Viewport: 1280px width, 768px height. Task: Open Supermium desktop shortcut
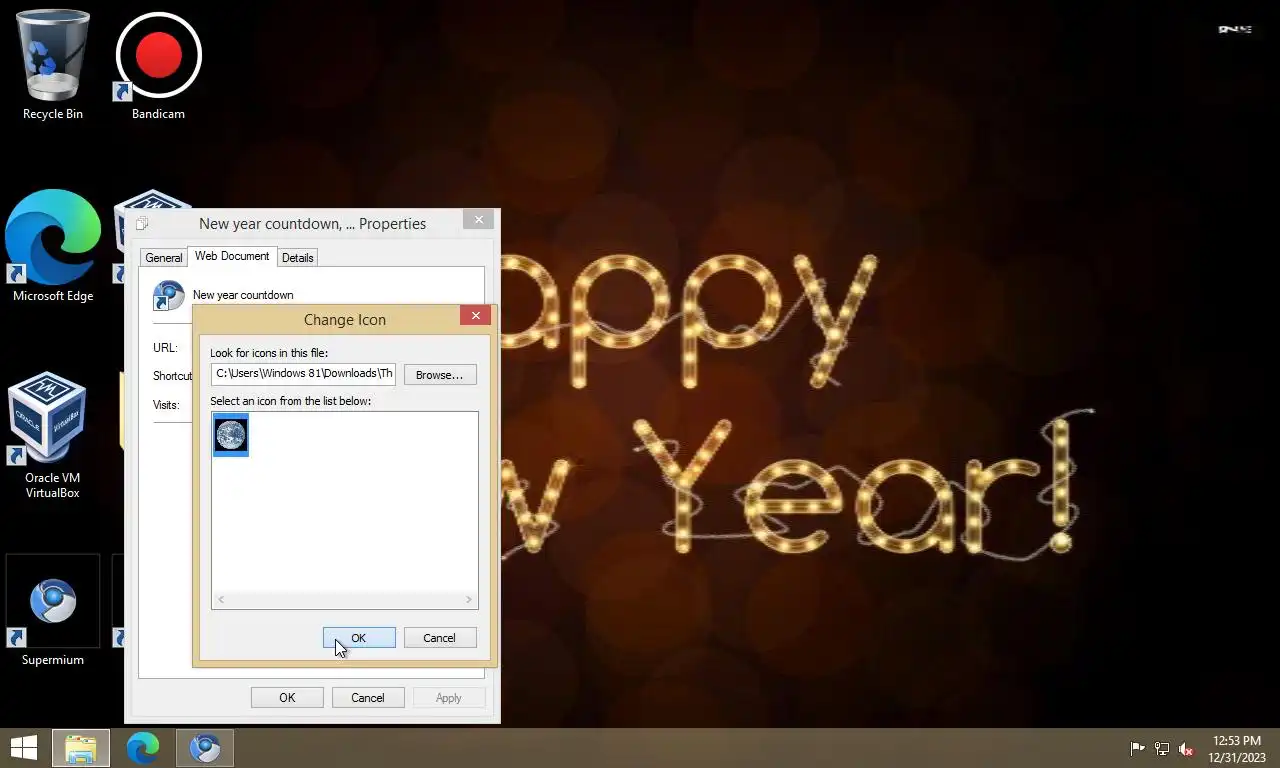[52, 612]
